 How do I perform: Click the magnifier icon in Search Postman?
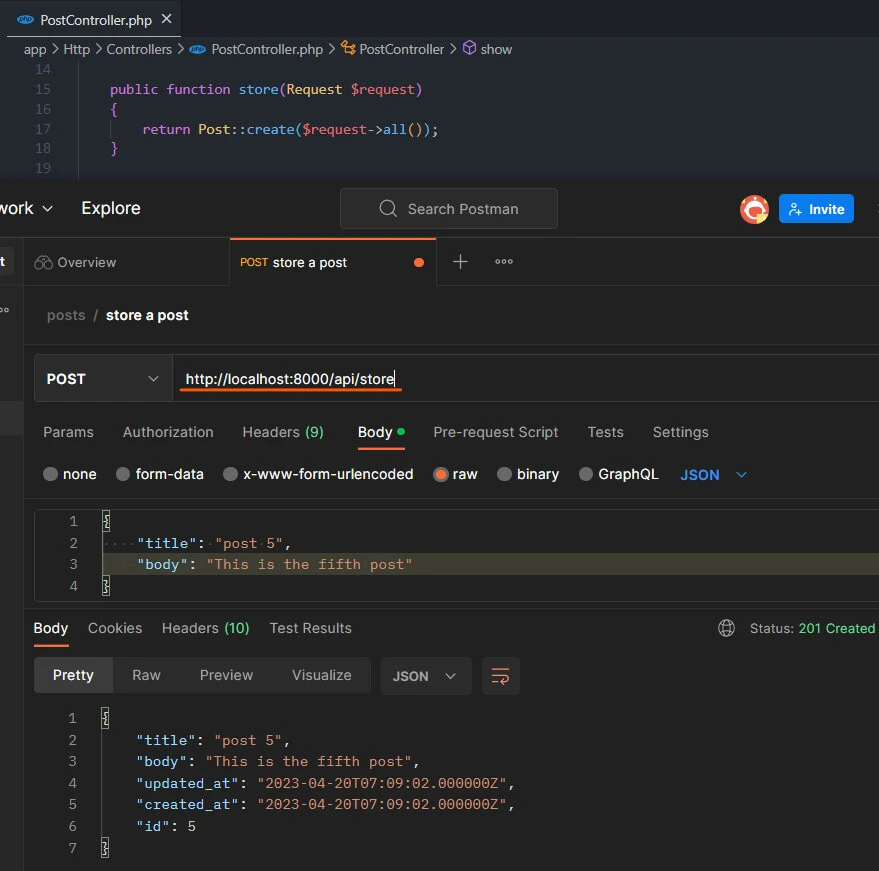388,209
